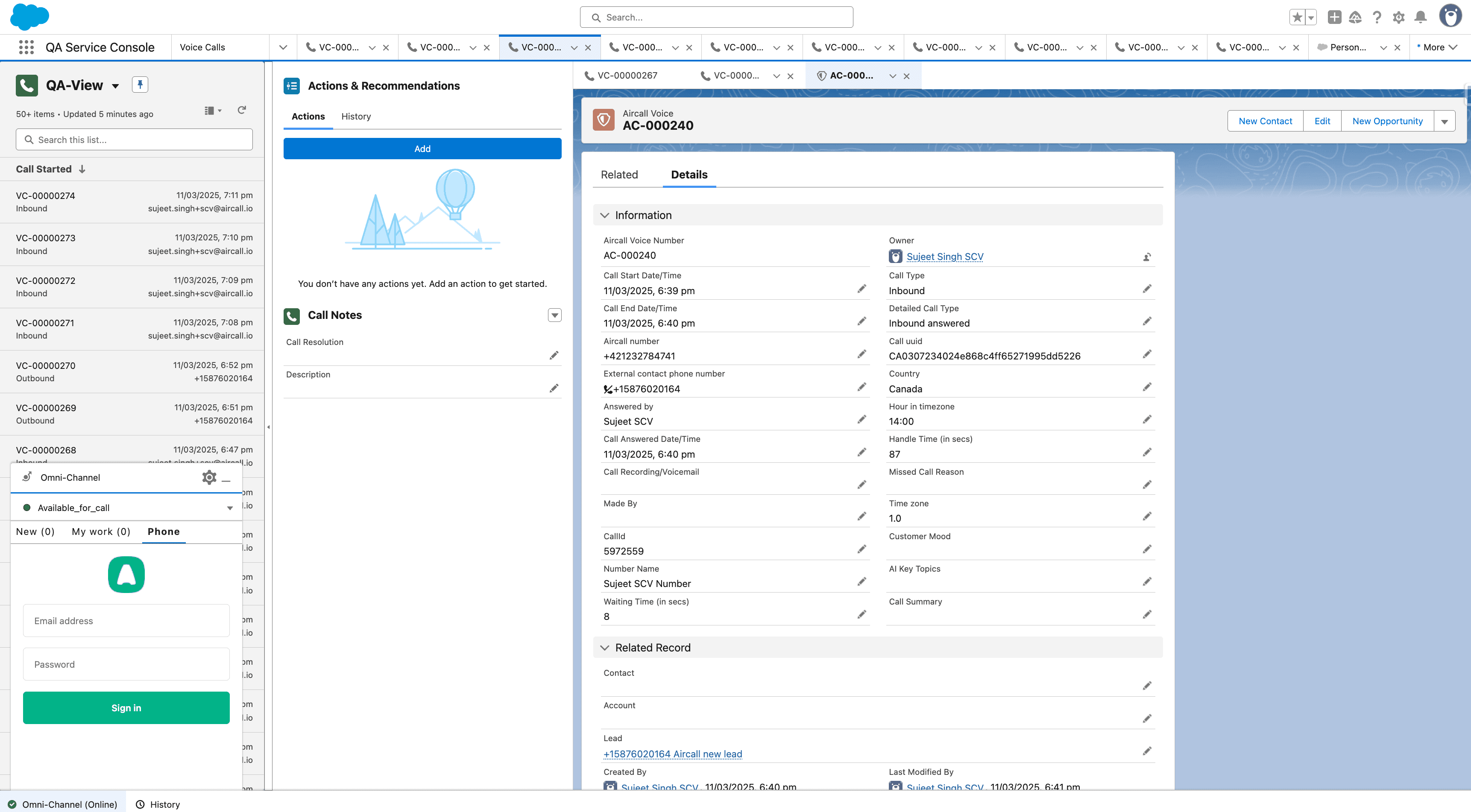
Task: Switch to Related tab
Action: 619,175
